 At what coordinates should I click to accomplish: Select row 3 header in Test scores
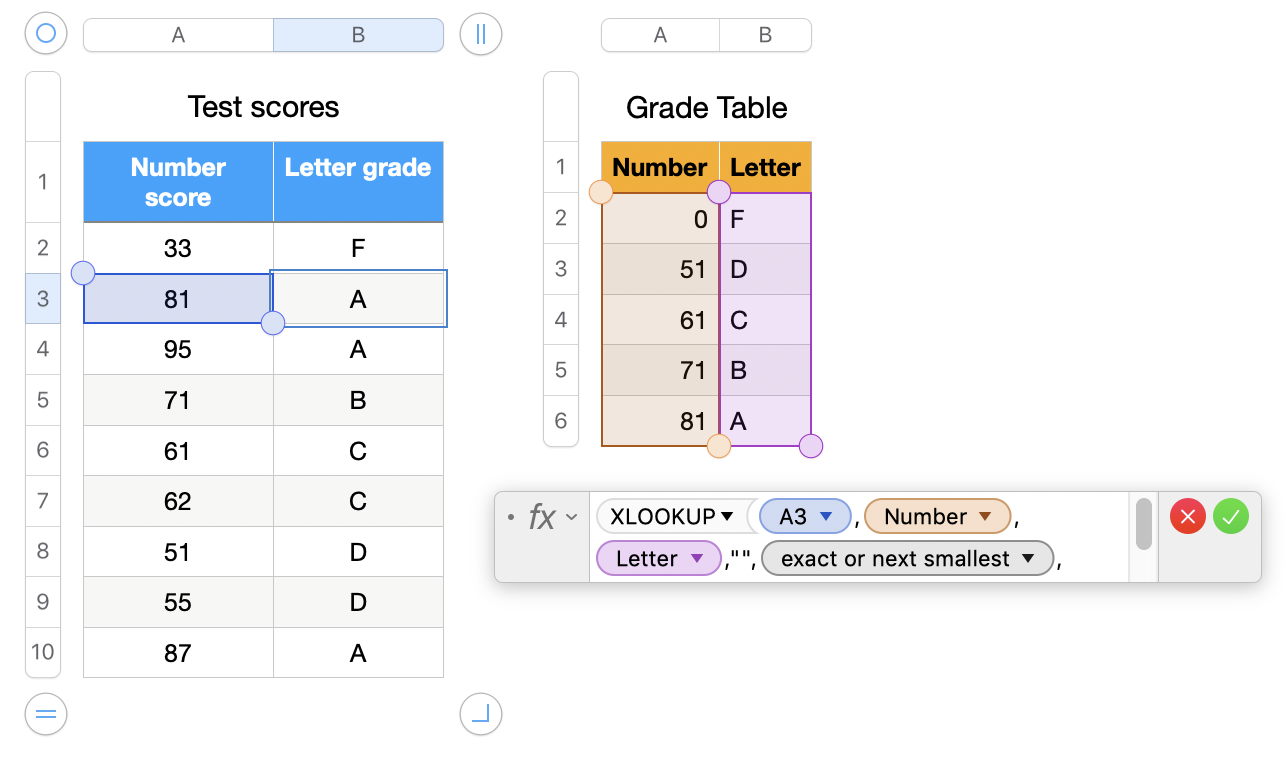tap(43, 298)
